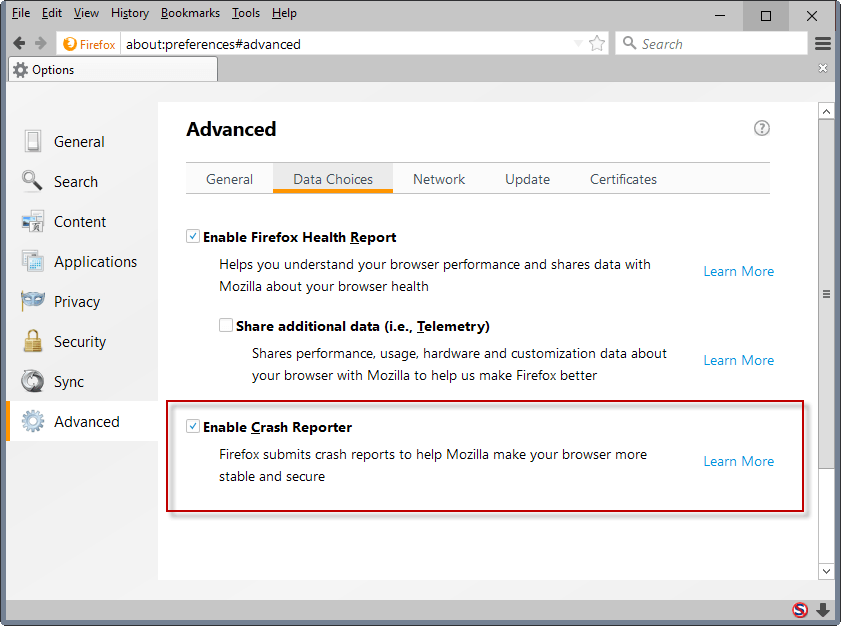Open the File menu
Image resolution: width=841 pixels, height=626 pixels.
point(21,13)
